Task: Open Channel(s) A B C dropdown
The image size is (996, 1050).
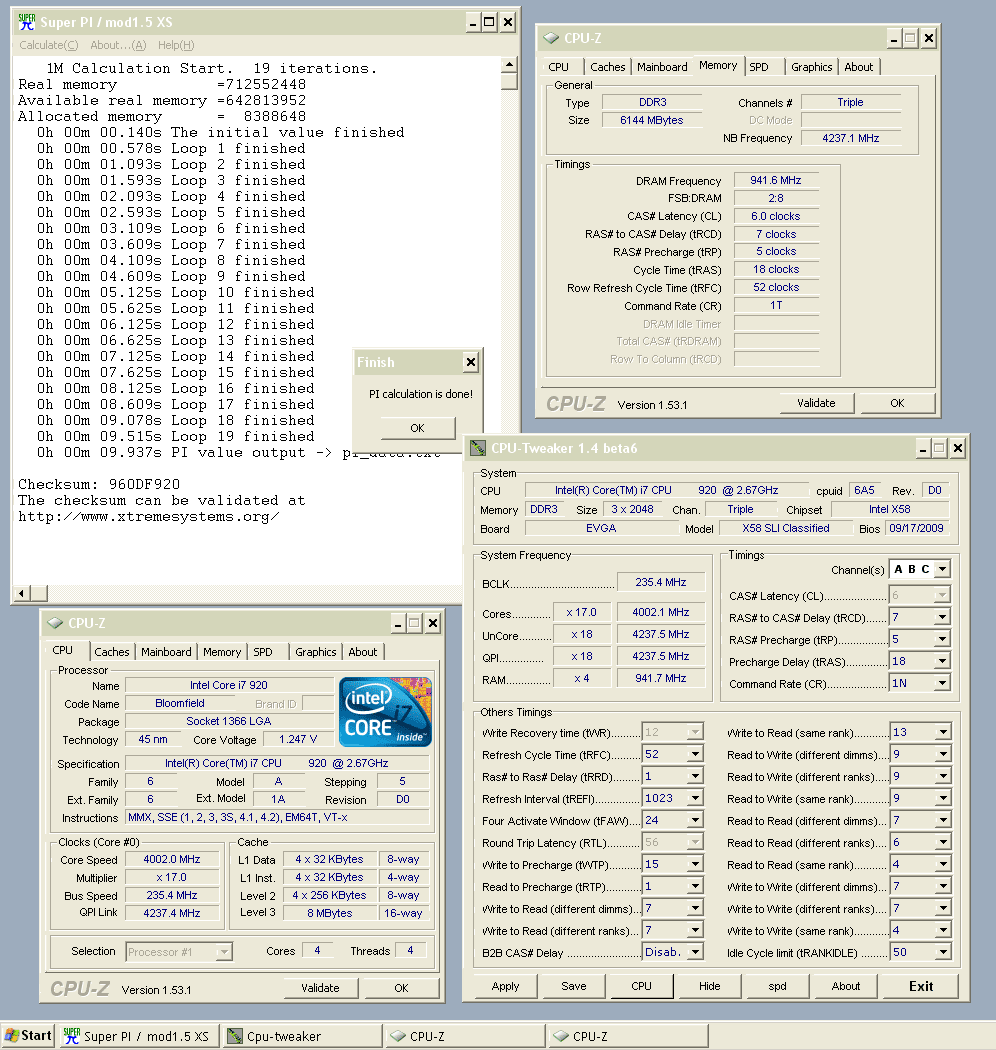Action: click(942, 569)
